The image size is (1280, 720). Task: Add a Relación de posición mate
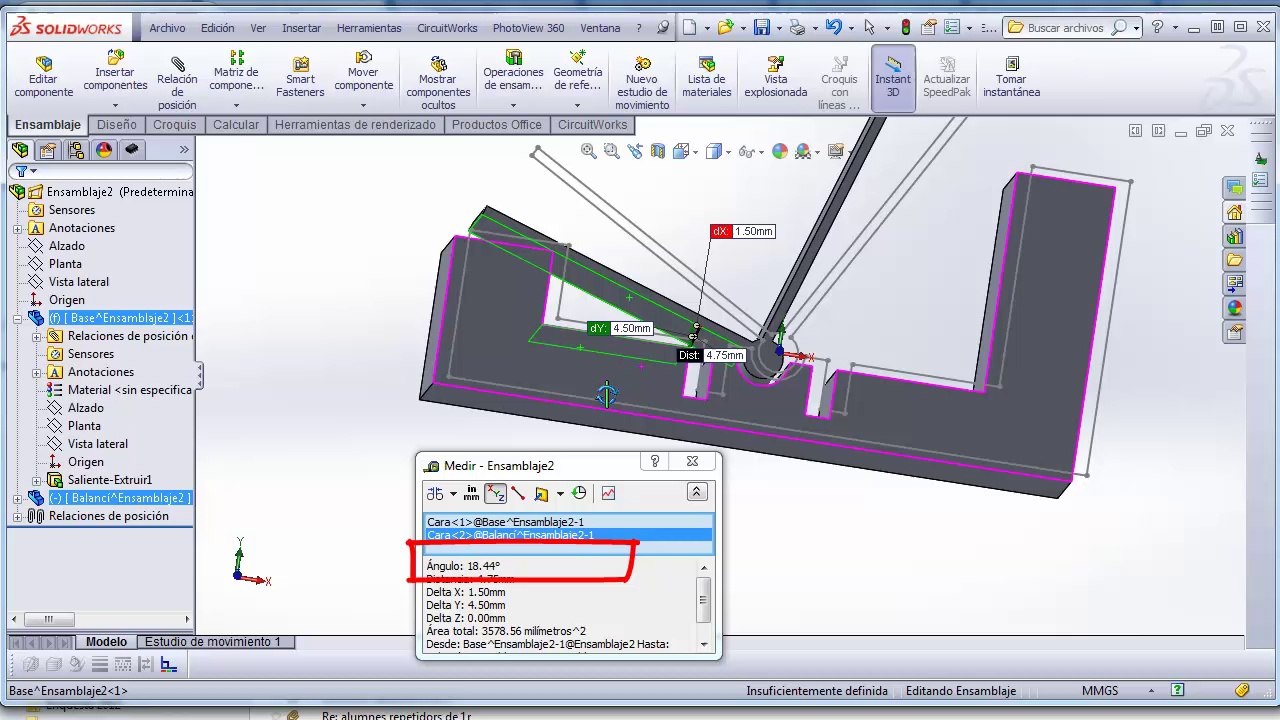(177, 80)
